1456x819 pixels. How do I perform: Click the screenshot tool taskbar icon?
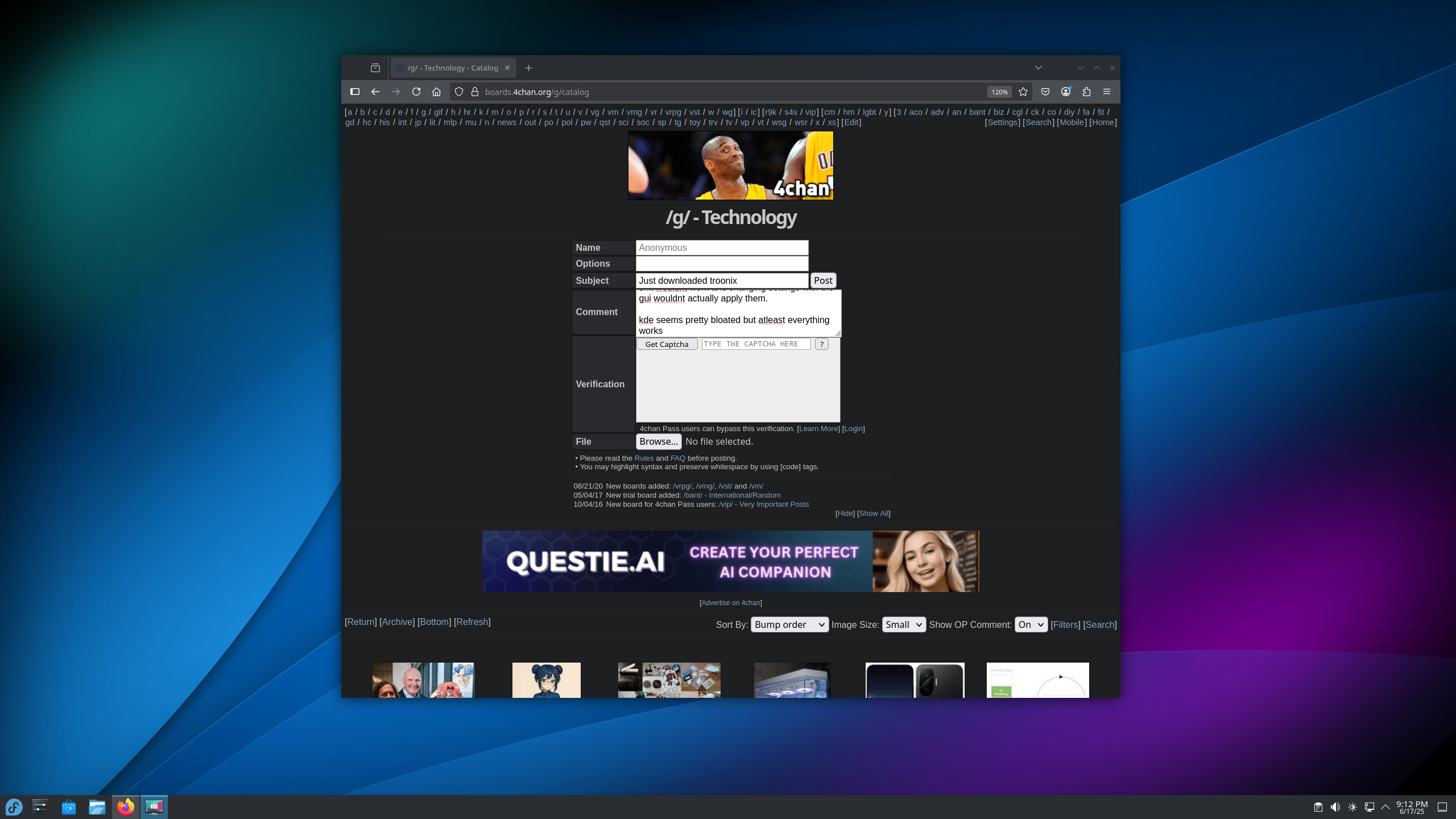click(154, 806)
